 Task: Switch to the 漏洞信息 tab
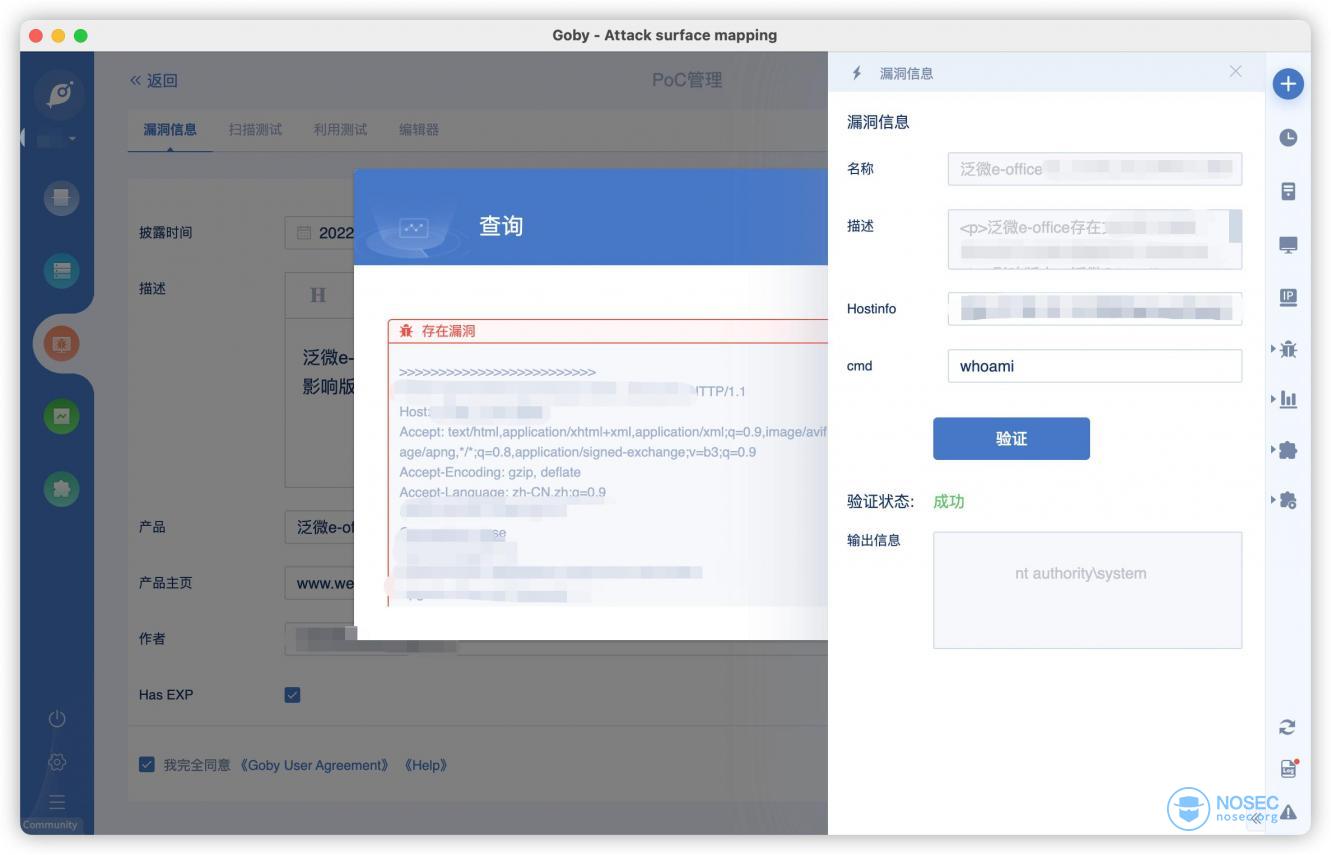pyautogui.click(x=170, y=130)
